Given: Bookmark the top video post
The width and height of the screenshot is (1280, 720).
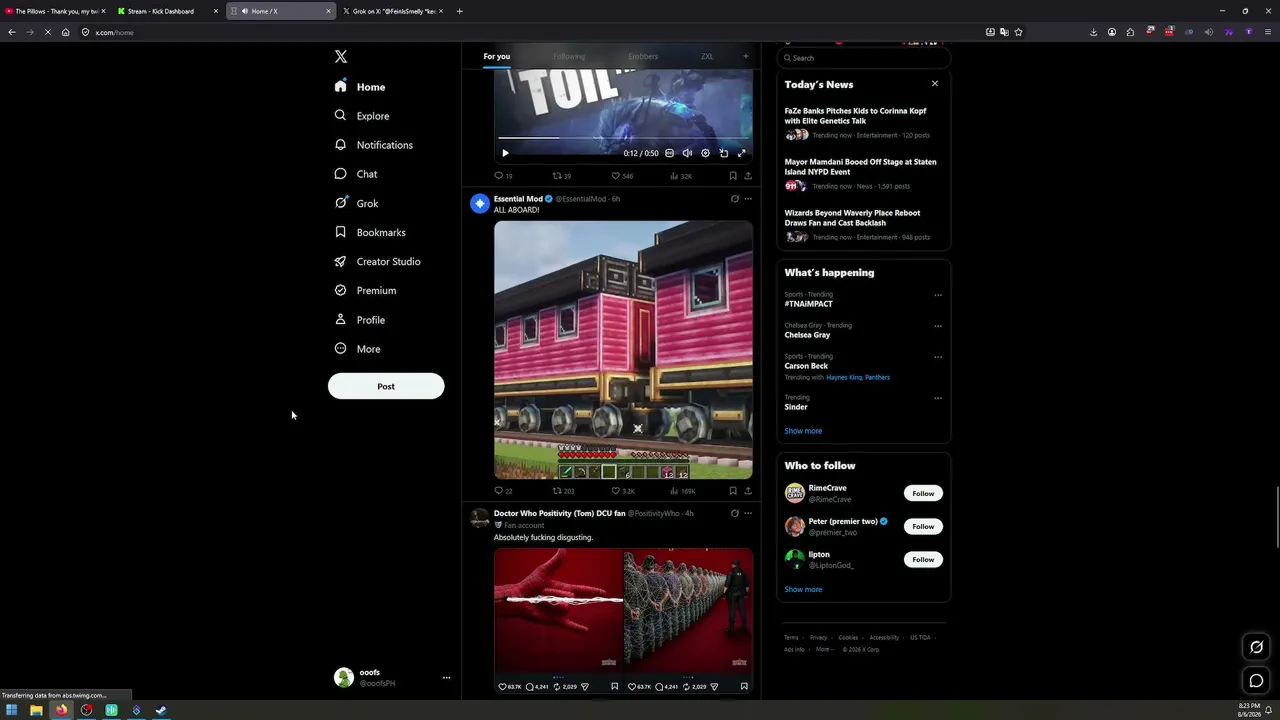Looking at the screenshot, I should [x=733, y=176].
